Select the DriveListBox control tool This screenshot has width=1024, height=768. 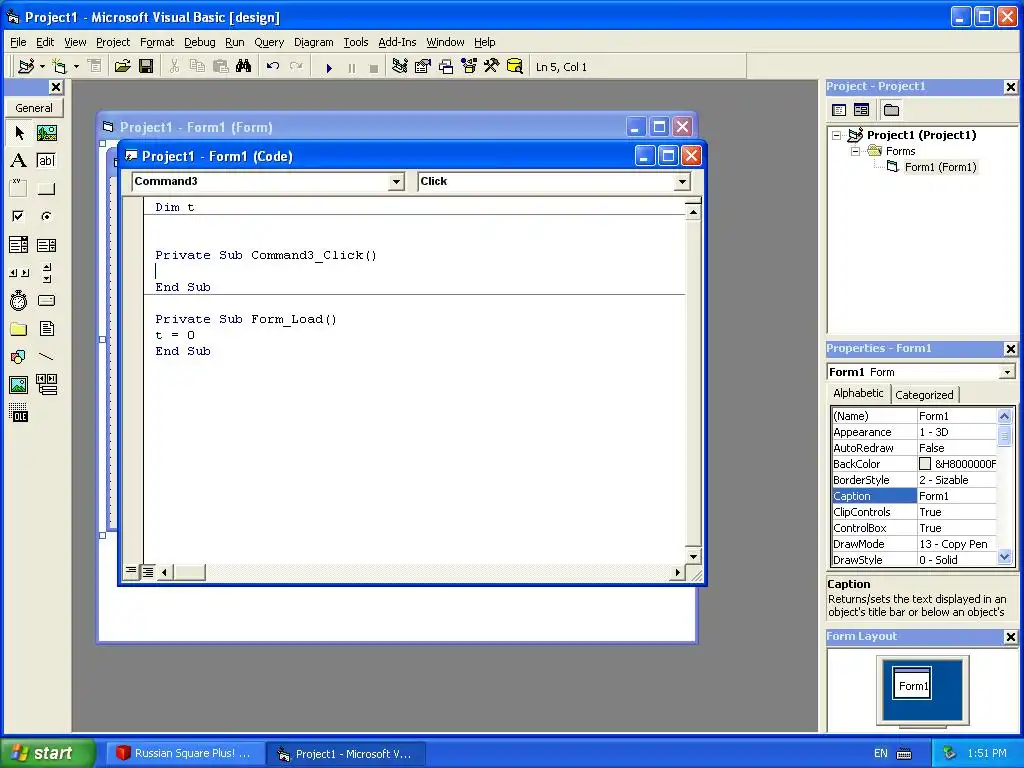(x=46, y=300)
